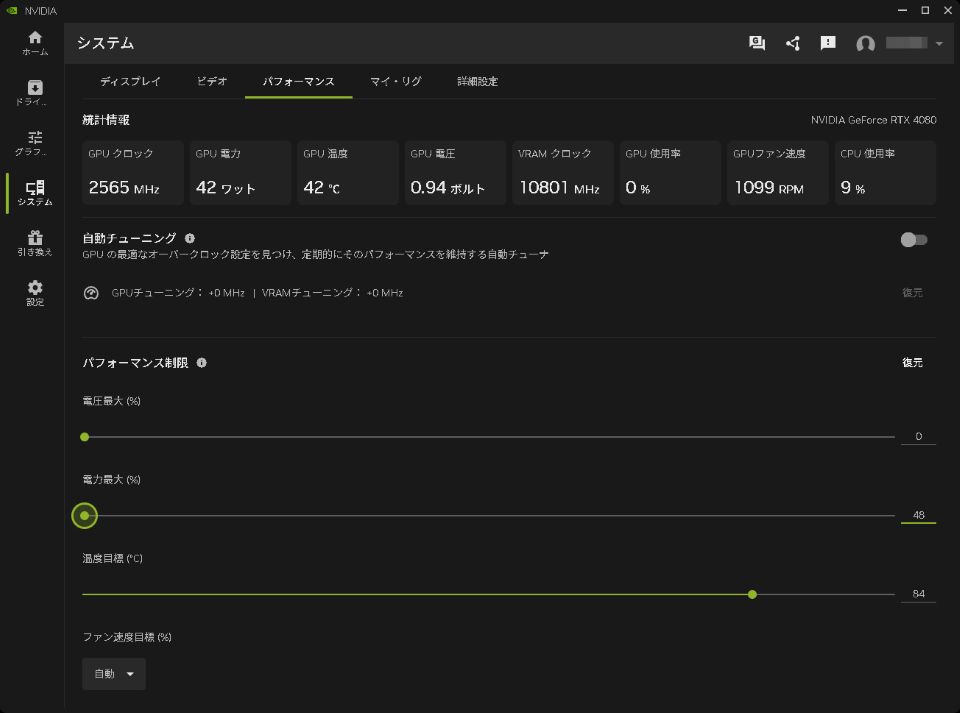Click the NVIDIA GeForce RTX 4080 label
Viewport: 960px width, 713px height.
point(874,120)
